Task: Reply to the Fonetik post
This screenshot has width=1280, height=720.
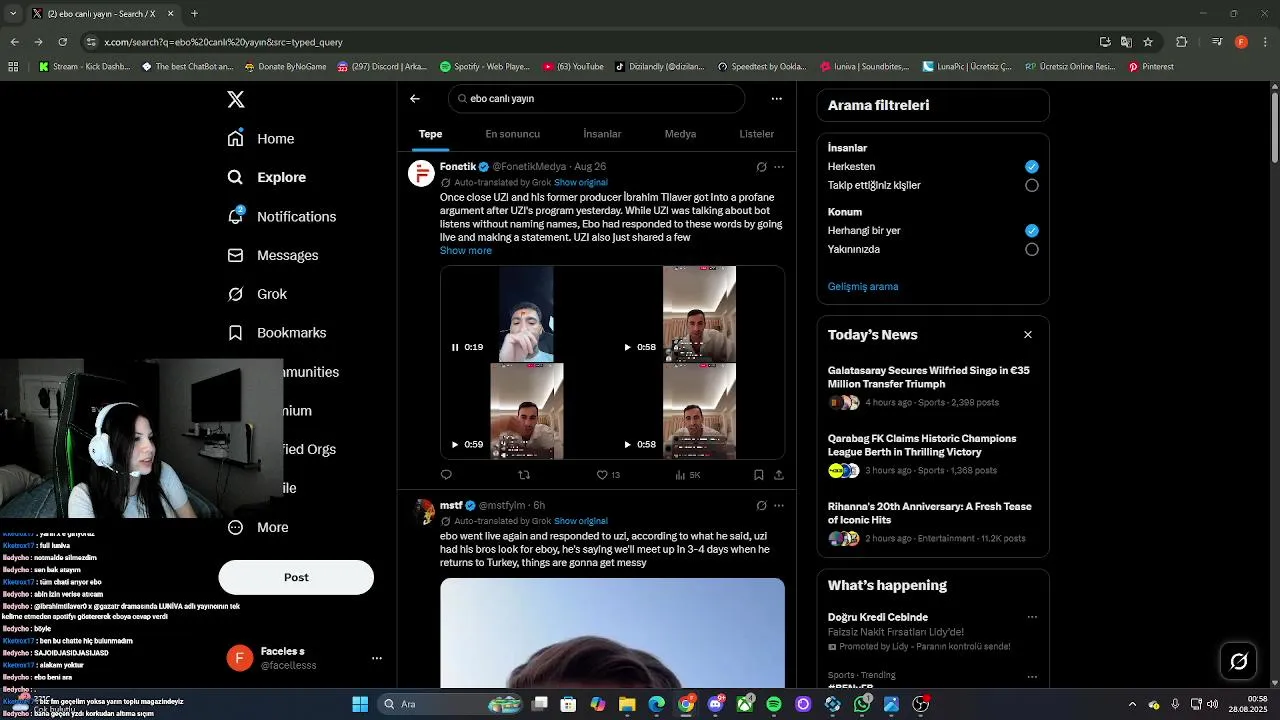Action: click(446, 475)
